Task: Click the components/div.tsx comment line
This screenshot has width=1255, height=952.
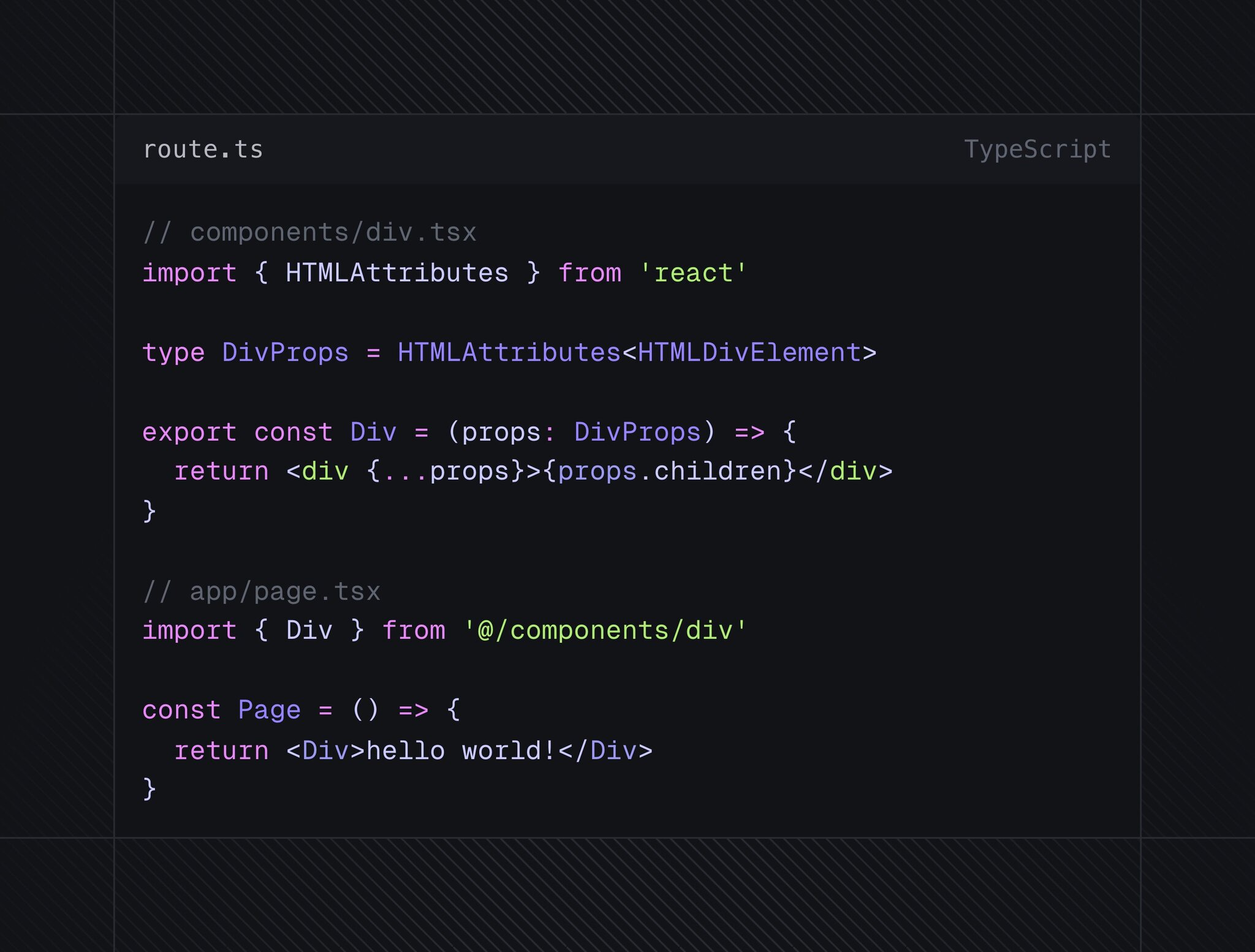Action: click(x=309, y=233)
